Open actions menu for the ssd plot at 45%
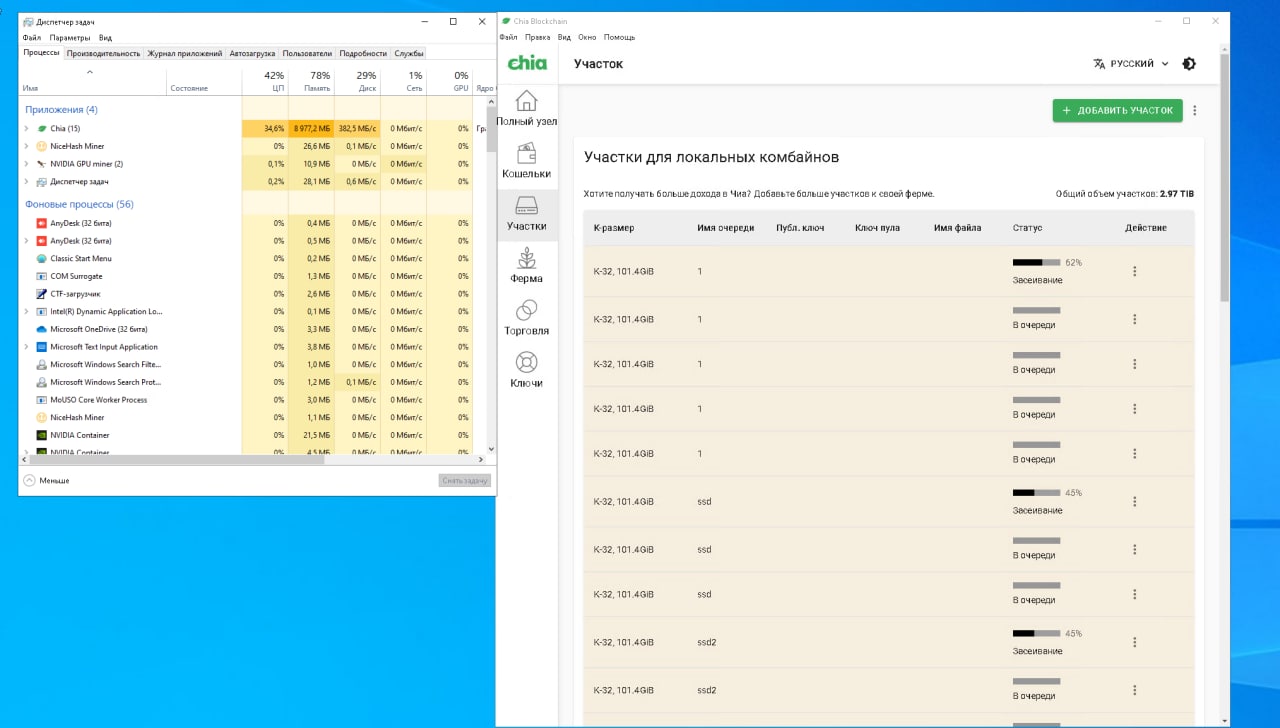Image resolution: width=1280 pixels, height=728 pixels. pos(1134,502)
